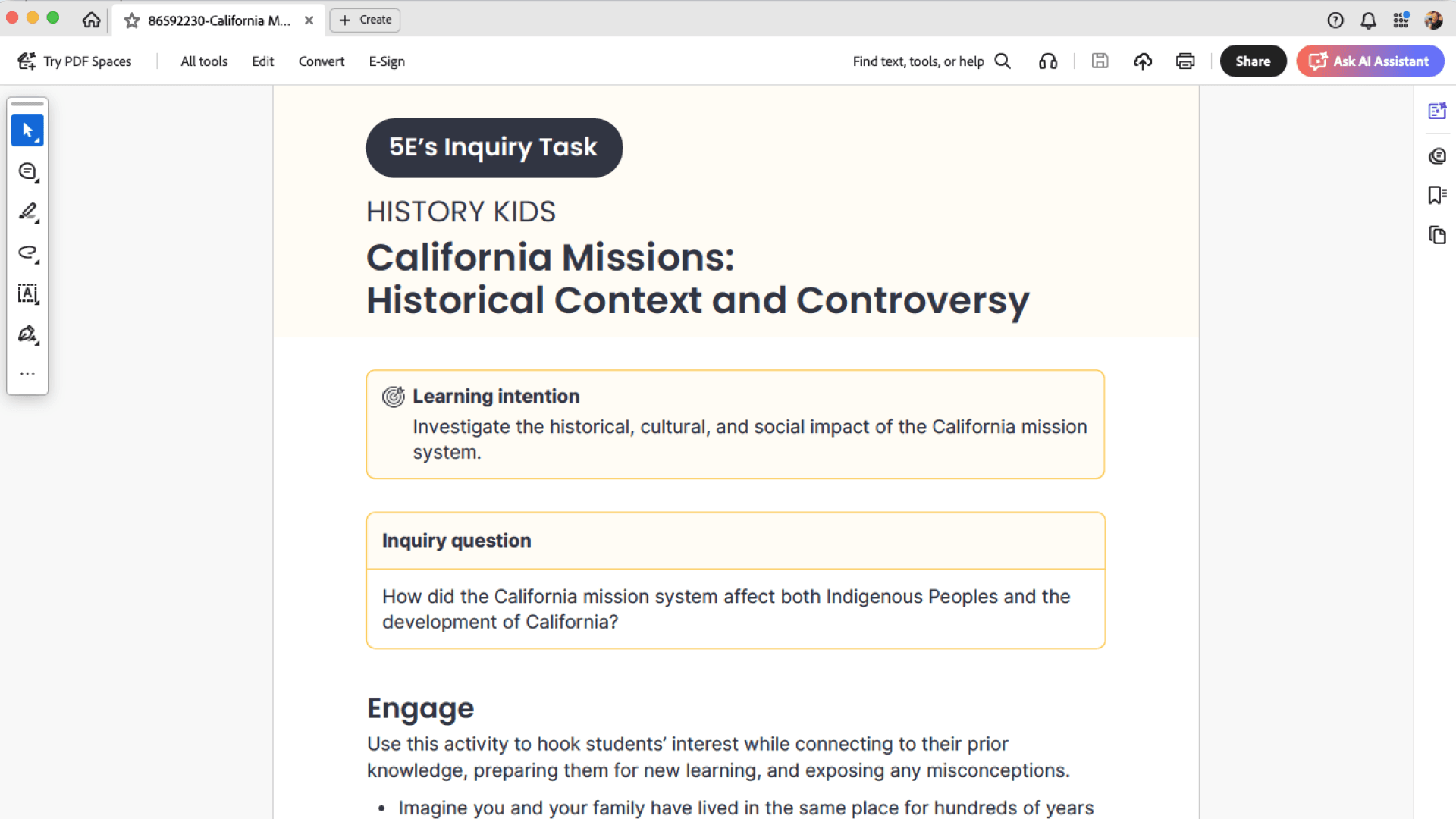This screenshot has width=1456, height=819.
Task: Open the Convert menu
Action: [321, 61]
